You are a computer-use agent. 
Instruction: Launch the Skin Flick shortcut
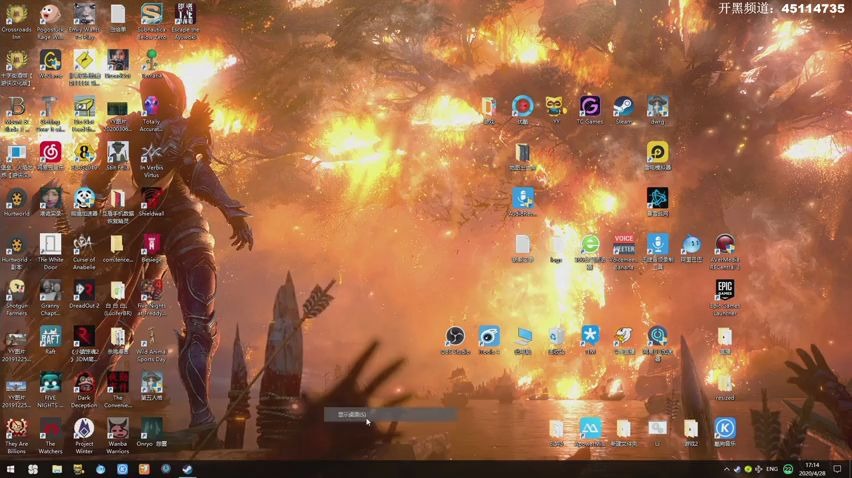point(117,156)
